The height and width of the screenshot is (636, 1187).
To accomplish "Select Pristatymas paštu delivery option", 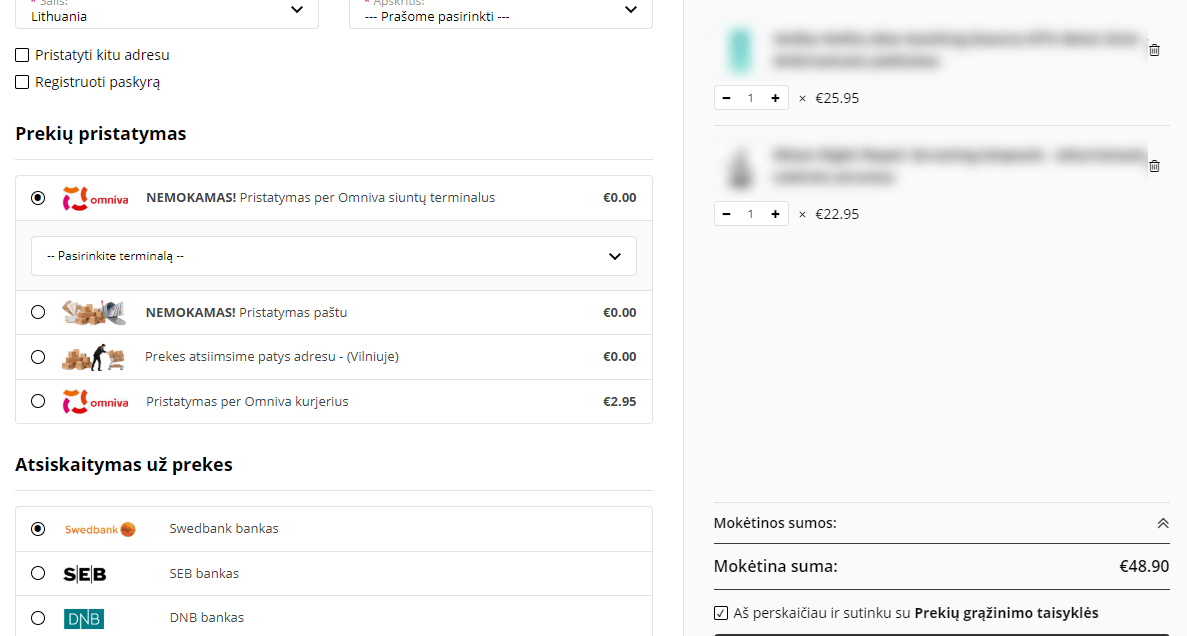I will click(38, 312).
